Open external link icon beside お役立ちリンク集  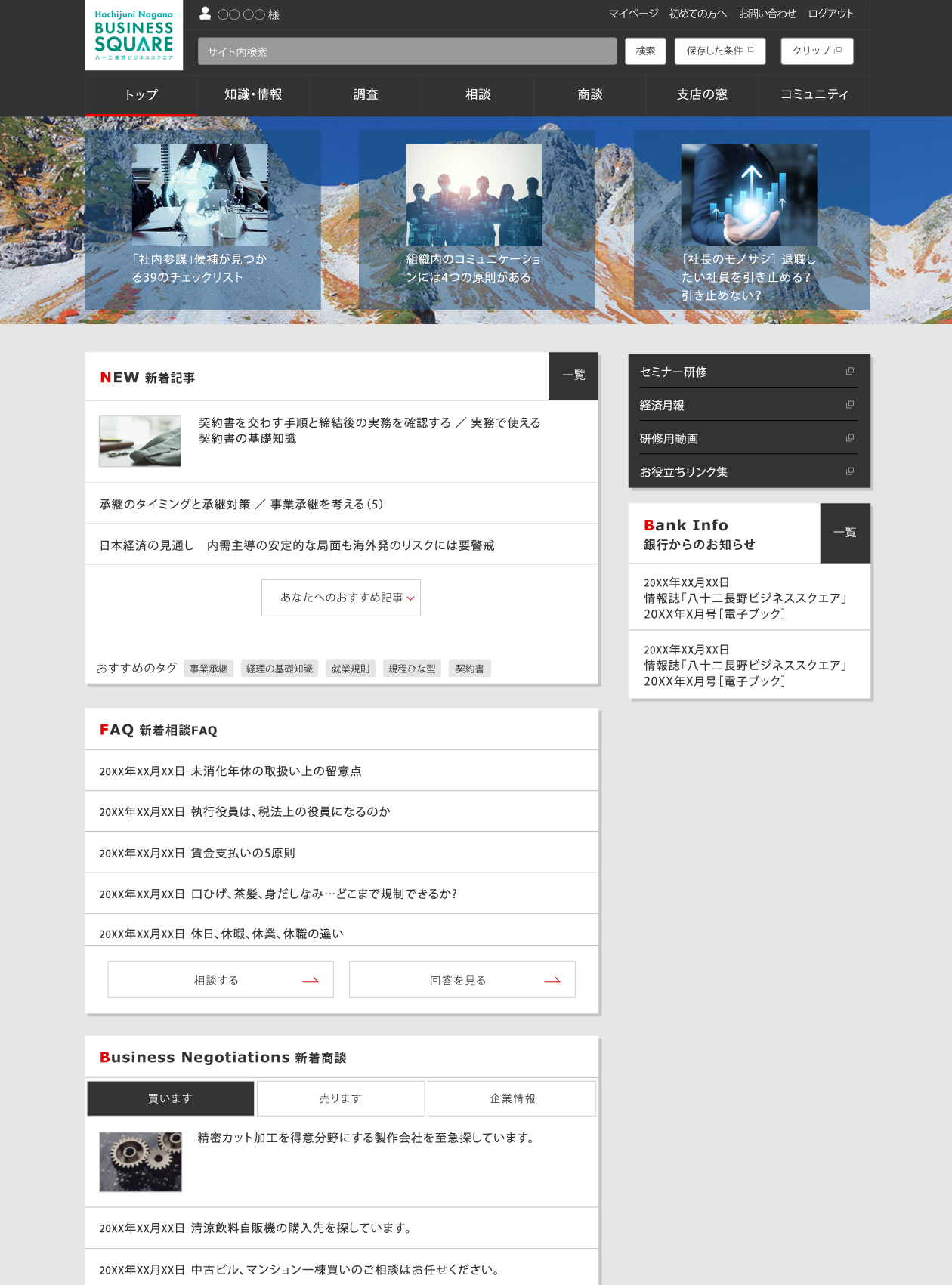(850, 471)
